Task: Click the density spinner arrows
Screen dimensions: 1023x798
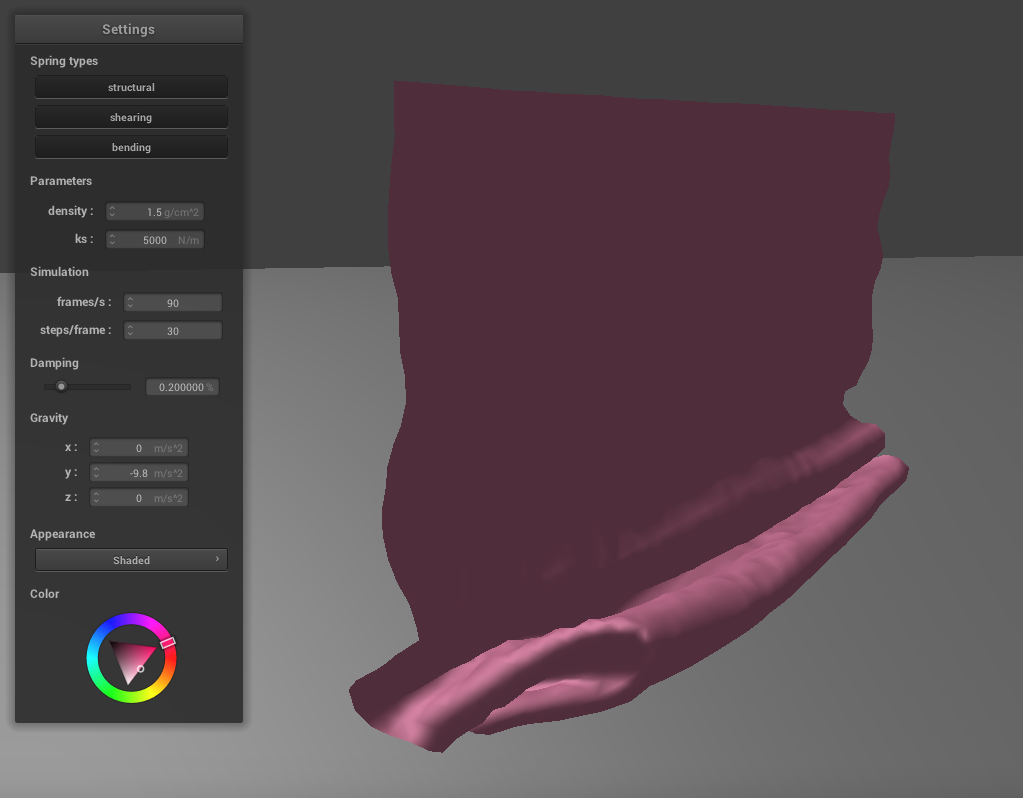Action: (112, 212)
